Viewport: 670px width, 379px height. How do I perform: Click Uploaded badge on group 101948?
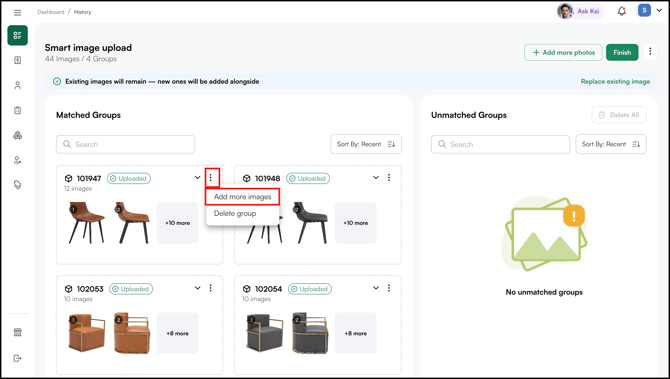click(308, 179)
